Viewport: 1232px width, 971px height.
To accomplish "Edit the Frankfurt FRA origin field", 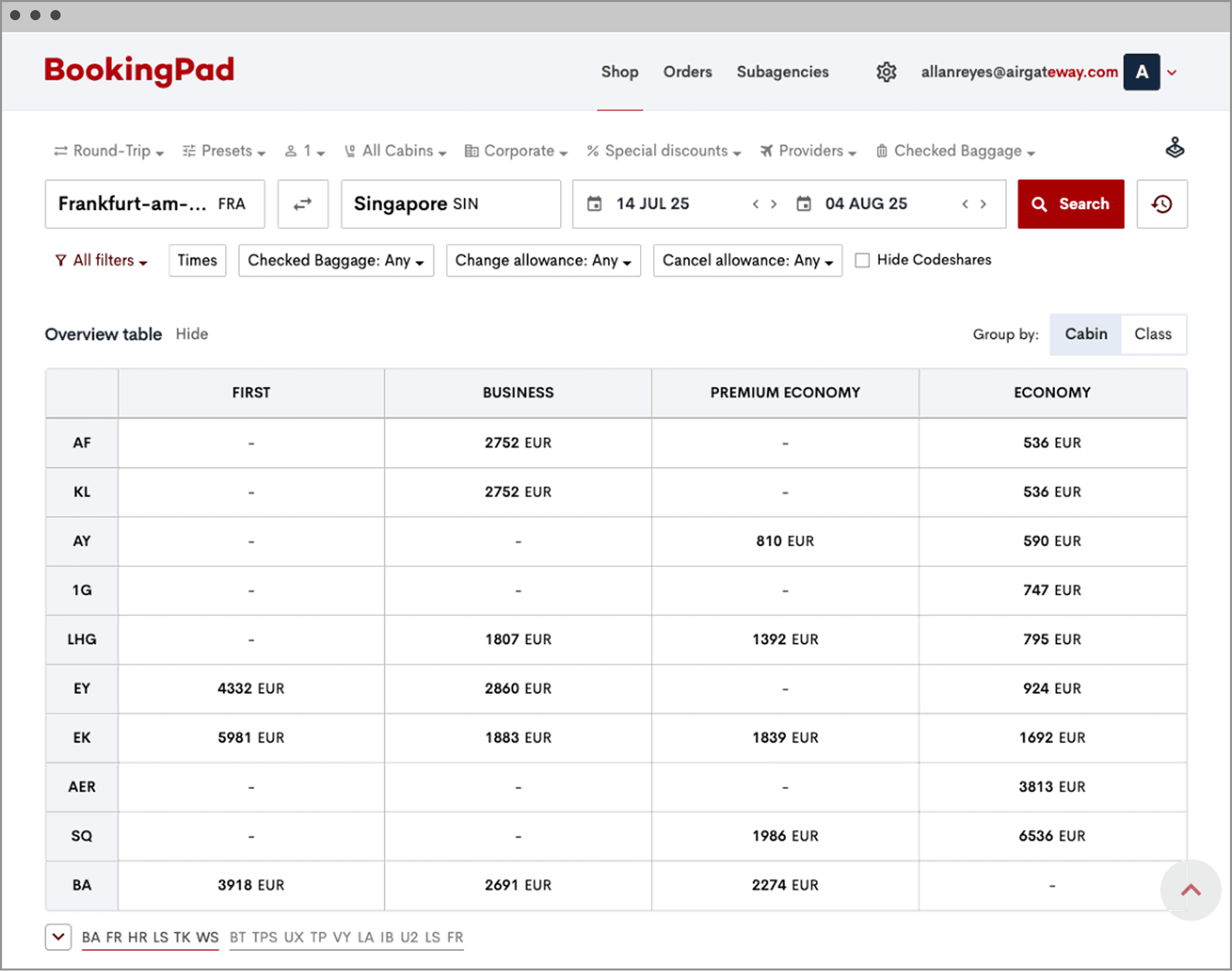I will coord(155,204).
